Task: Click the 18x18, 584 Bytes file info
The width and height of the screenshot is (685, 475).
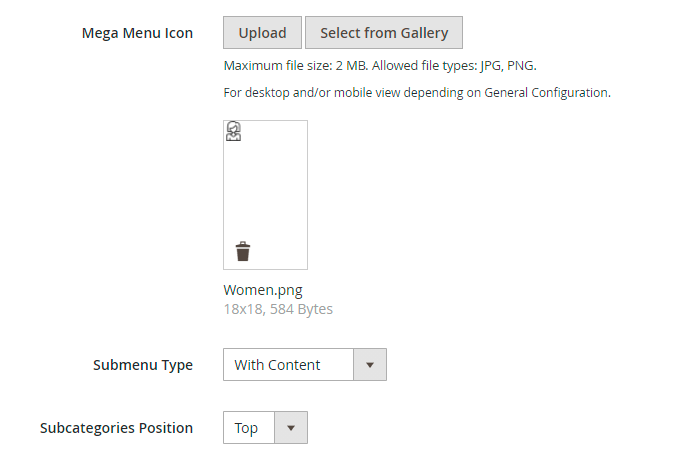Action: 278,309
